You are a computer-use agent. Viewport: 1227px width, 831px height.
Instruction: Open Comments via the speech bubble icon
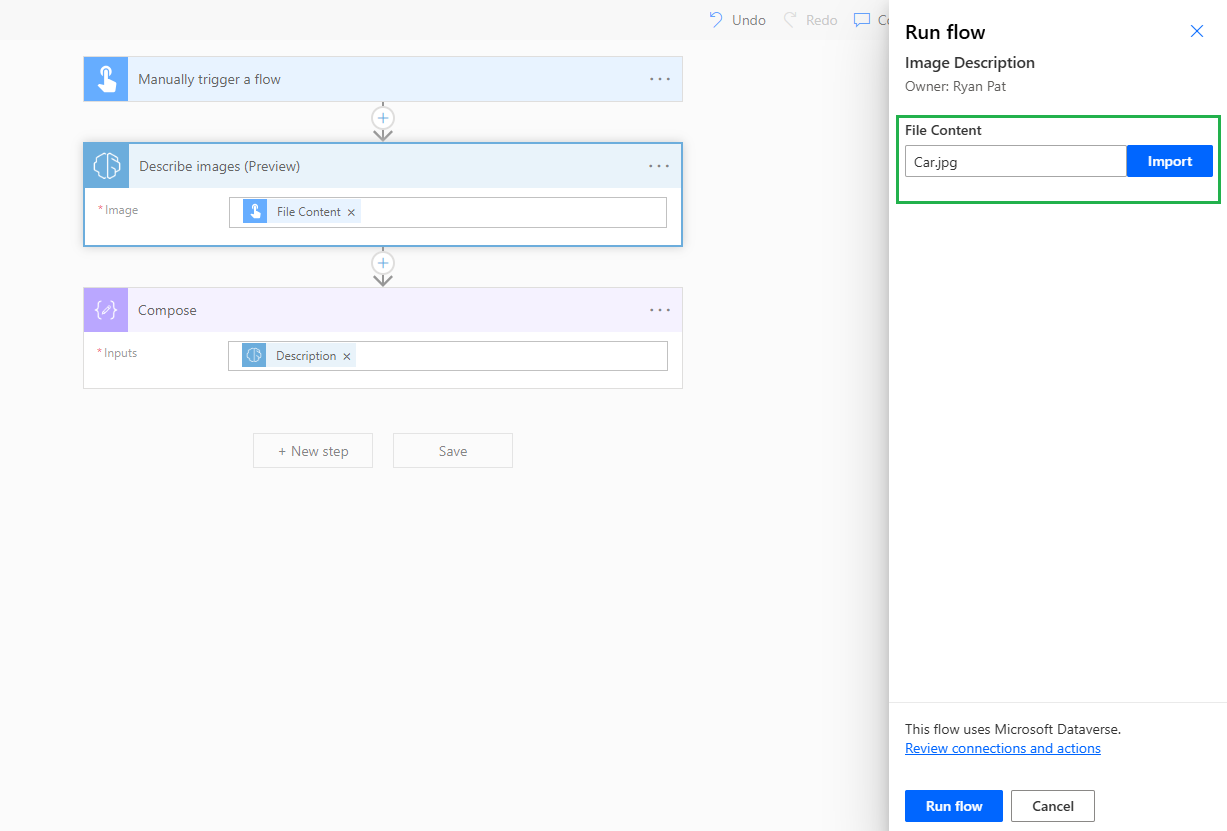point(861,19)
